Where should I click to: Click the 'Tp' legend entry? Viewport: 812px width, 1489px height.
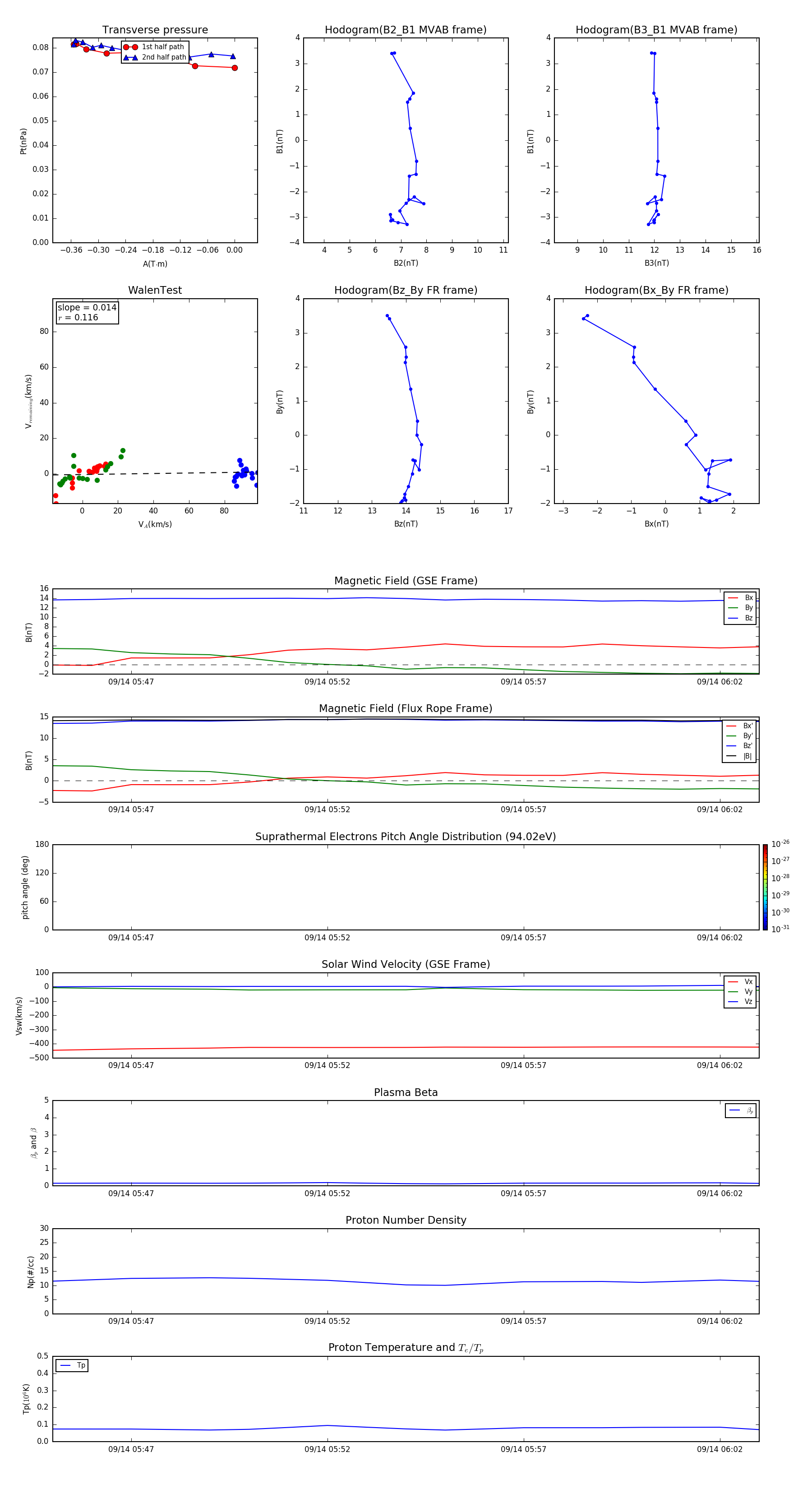click(72, 1365)
